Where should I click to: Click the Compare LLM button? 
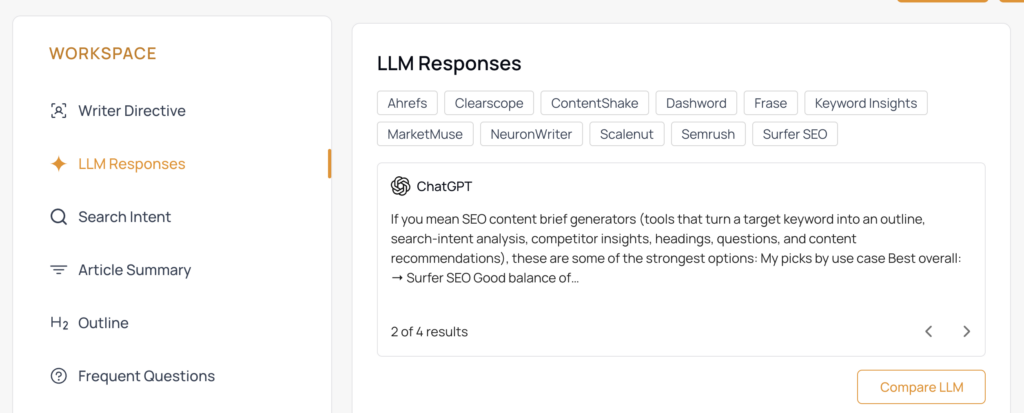[x=921, y=387]
